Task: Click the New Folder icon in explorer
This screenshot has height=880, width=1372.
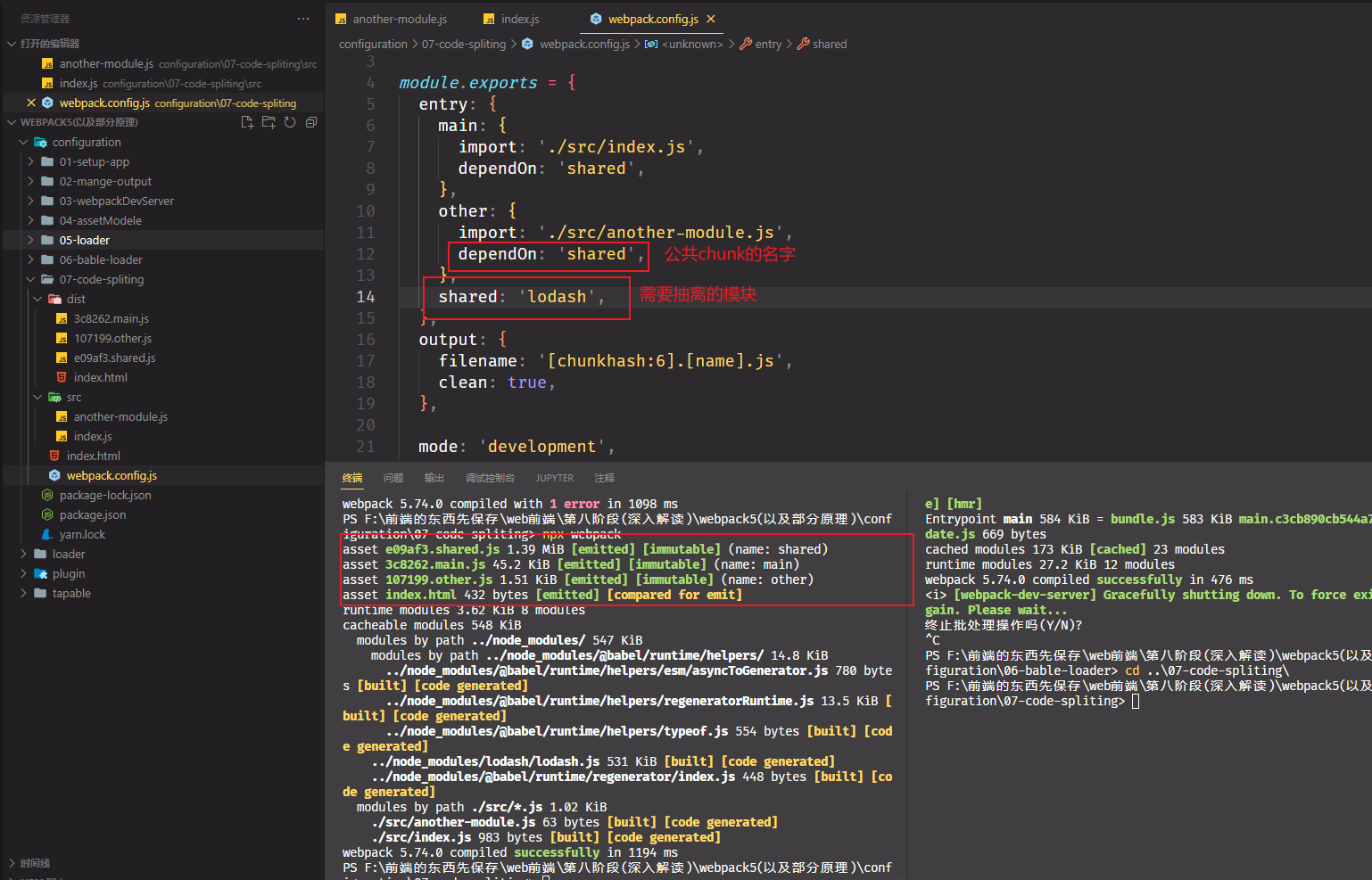Action: tap(269, 122)
